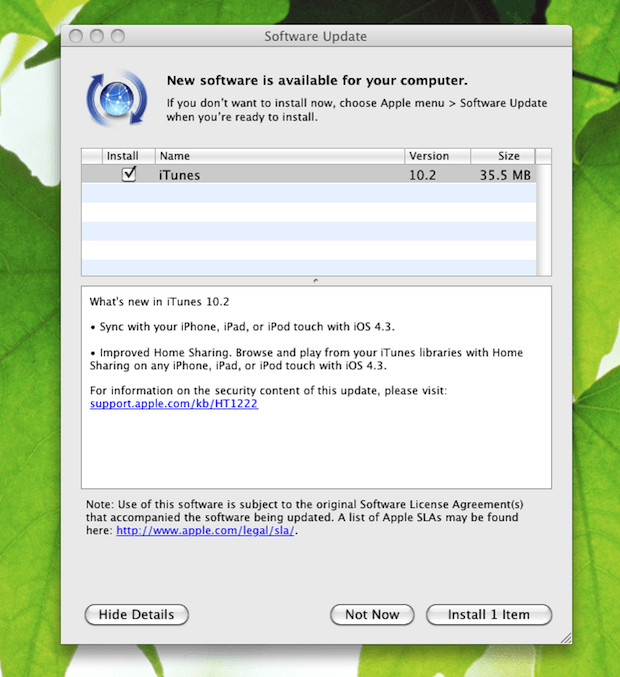Click the pane splitter handle below list

pyautogui.click(x=316, y=281)
